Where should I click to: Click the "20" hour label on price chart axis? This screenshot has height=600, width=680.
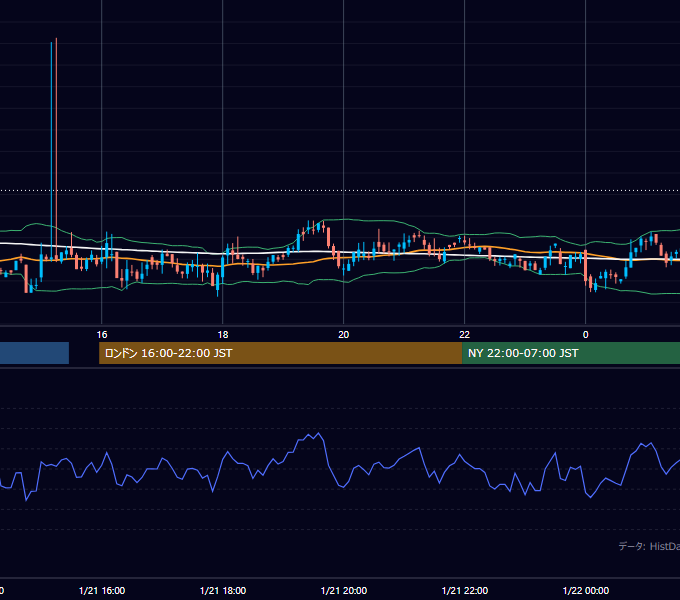[343, 335]
